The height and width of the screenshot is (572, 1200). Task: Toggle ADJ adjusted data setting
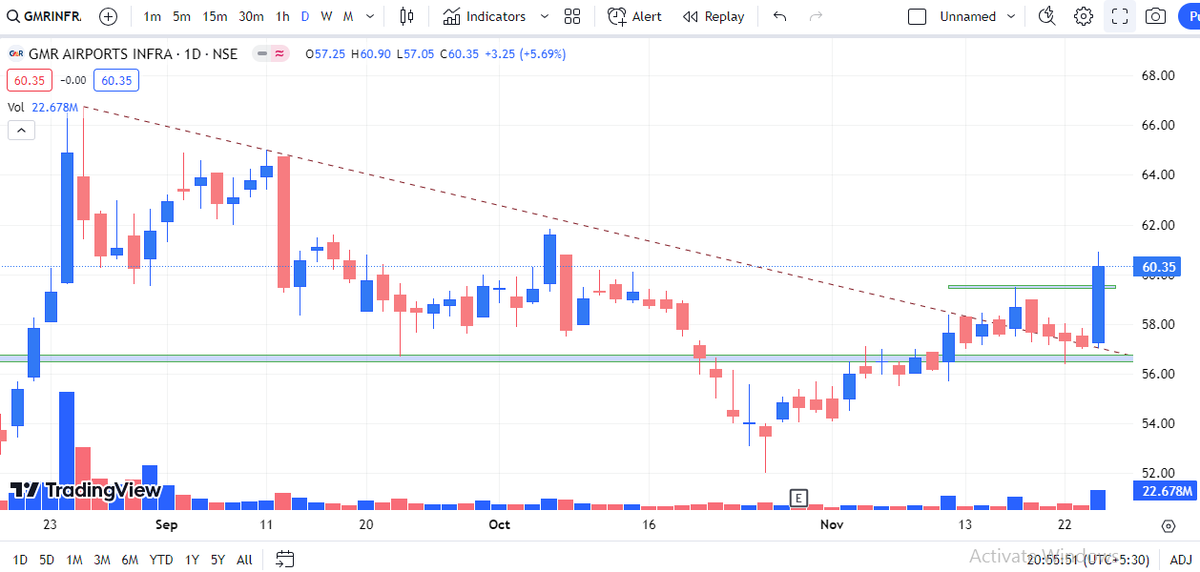pos(1180,559)
